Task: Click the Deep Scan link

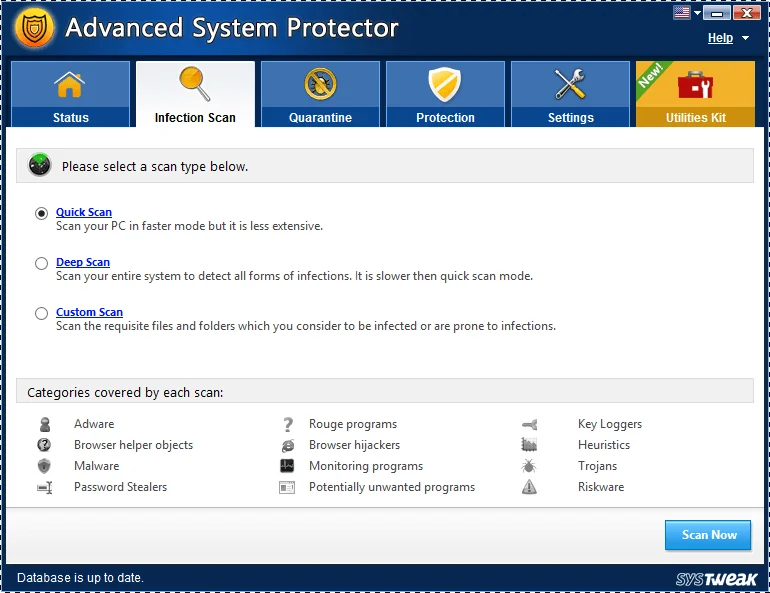Action: pyautogui.click(x=83, y=262)
